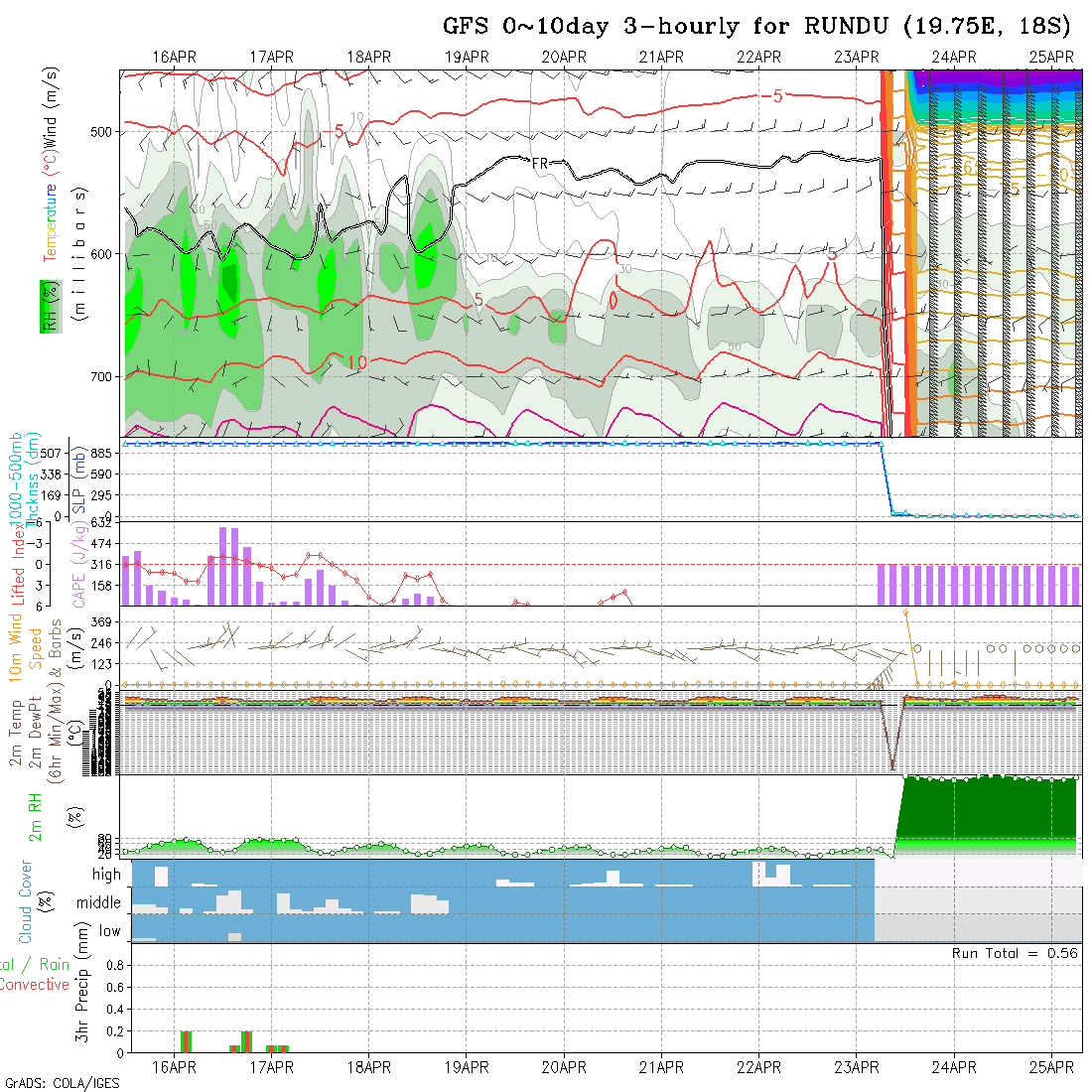The height and width of the screenshot is (1092, 1092).
Task: Select the '19APR' date label on the top axis
Action: point(467,58)
